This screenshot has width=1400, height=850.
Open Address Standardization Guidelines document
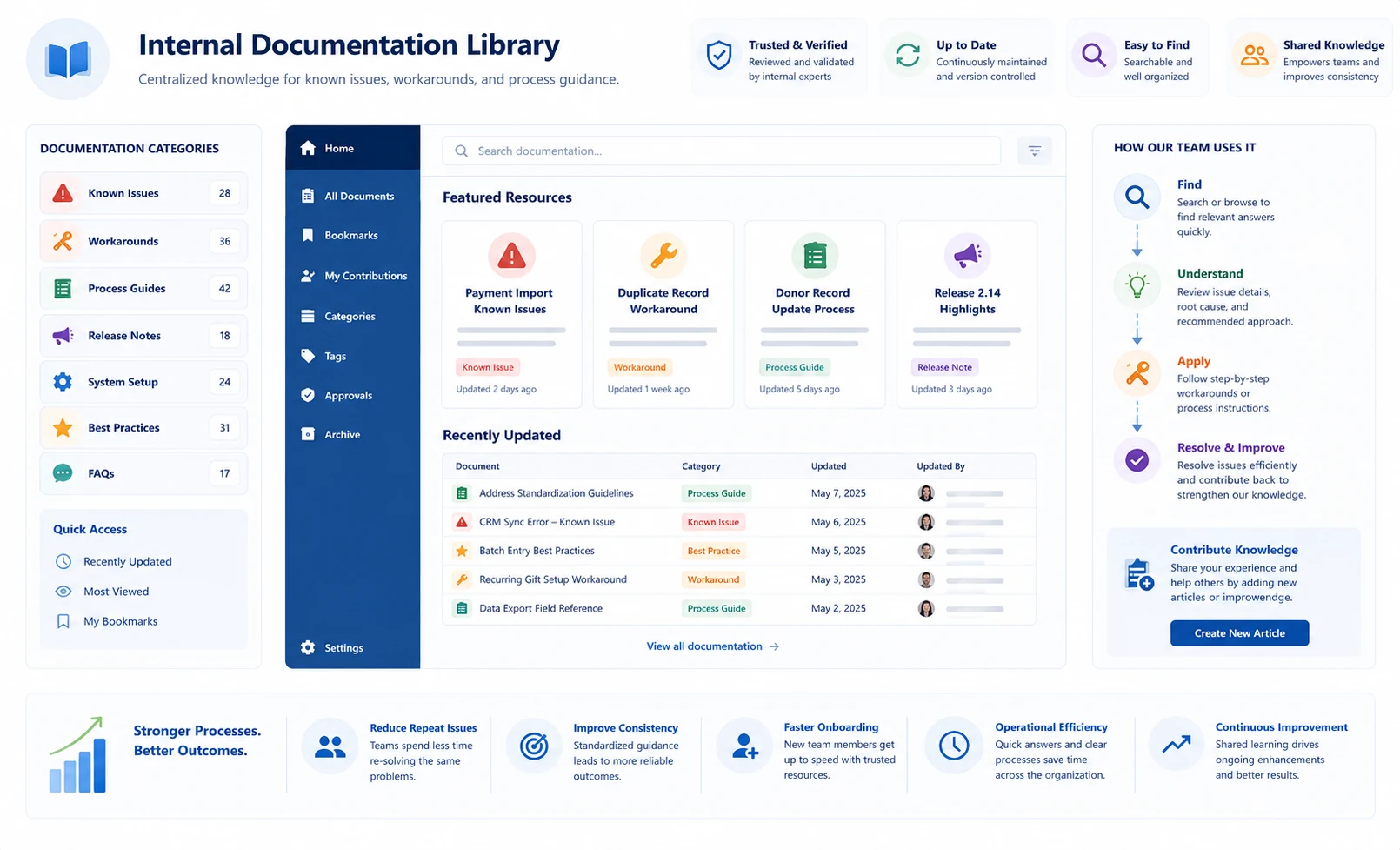[x=557, y=493]
